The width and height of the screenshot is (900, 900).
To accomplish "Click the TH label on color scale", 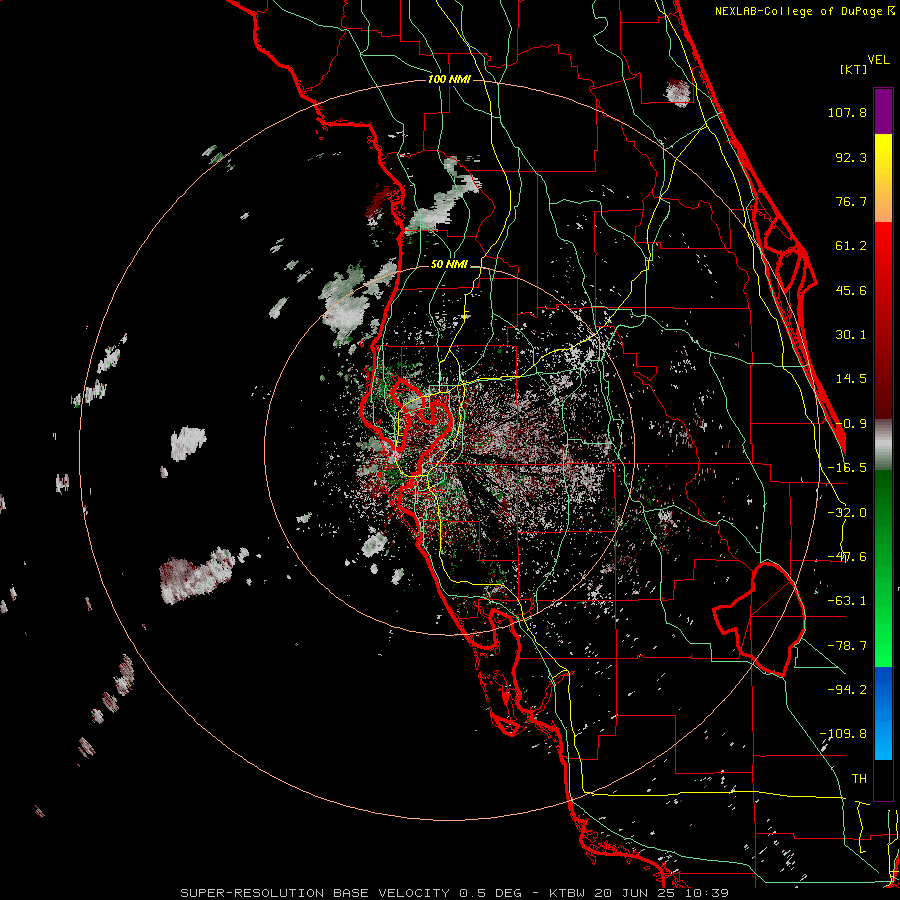I will click(859, 779).
